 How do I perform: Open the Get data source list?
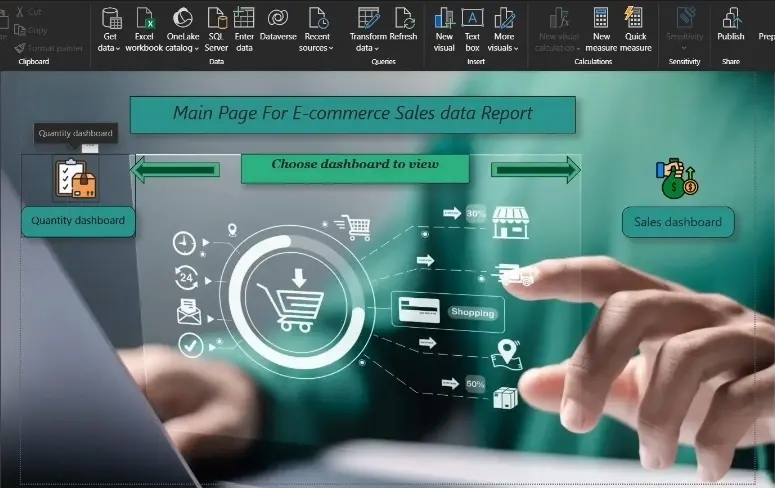coord(110,30)
